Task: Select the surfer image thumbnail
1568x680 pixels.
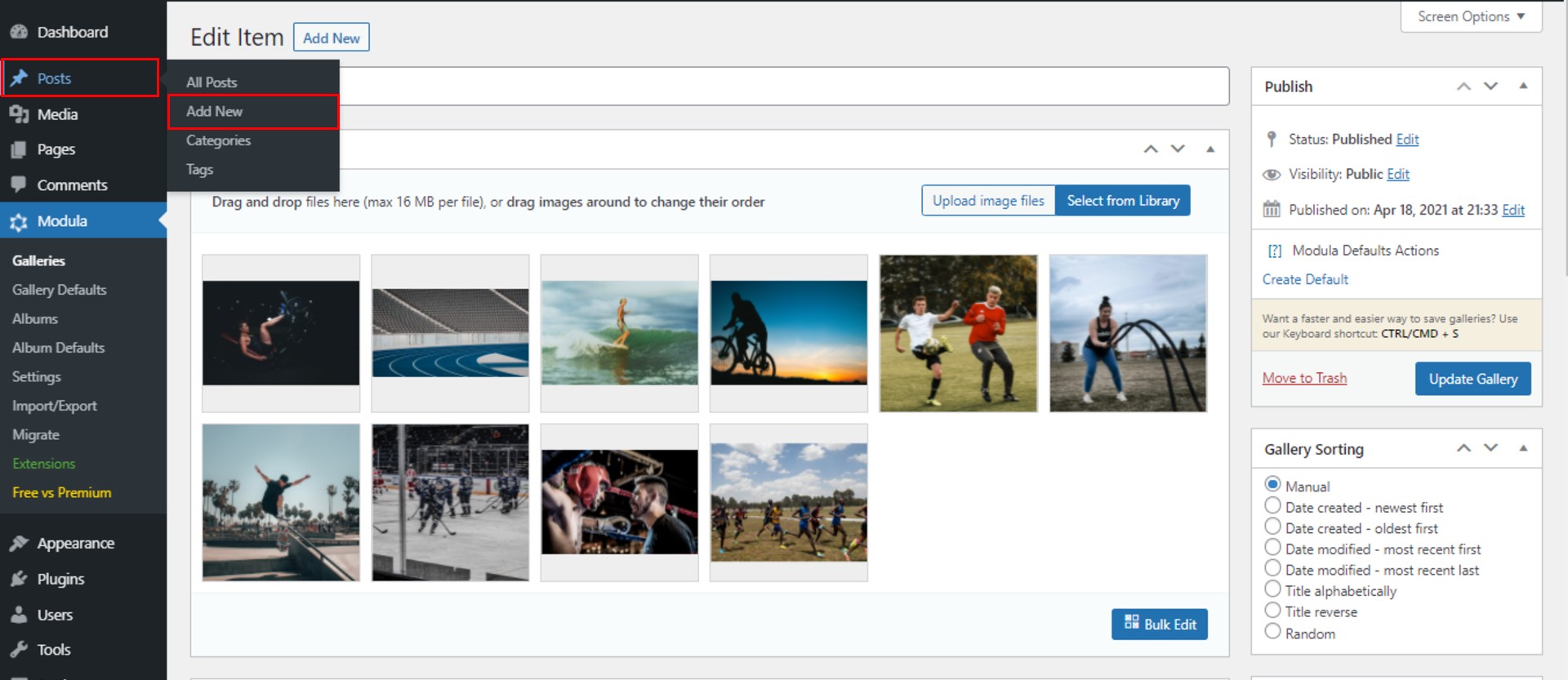Action: pyautogui.click(x=620, y=333)
